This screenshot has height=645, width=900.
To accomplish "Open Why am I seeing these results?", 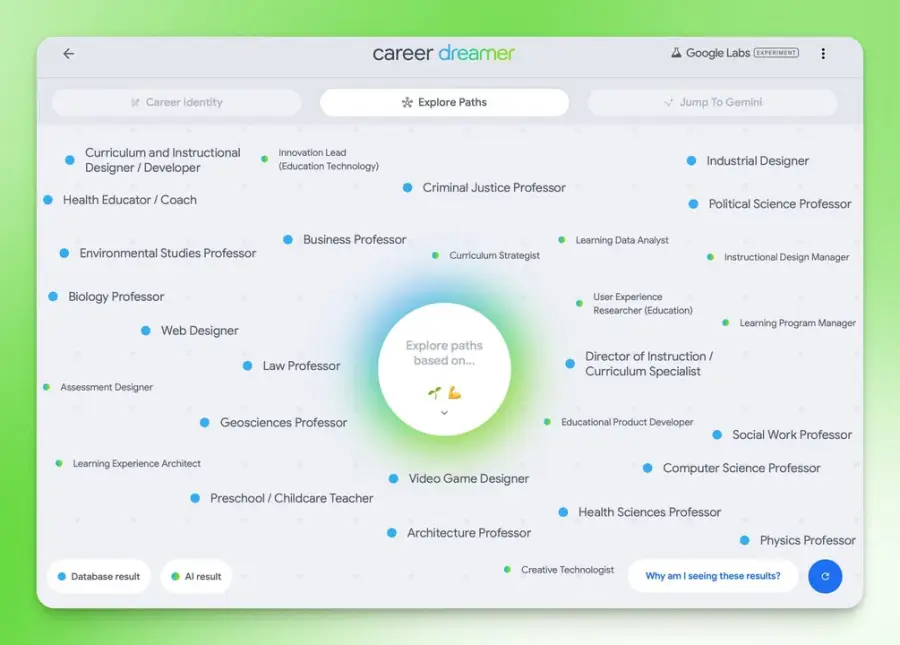I will pyautogui.click(x=713, y=576).
